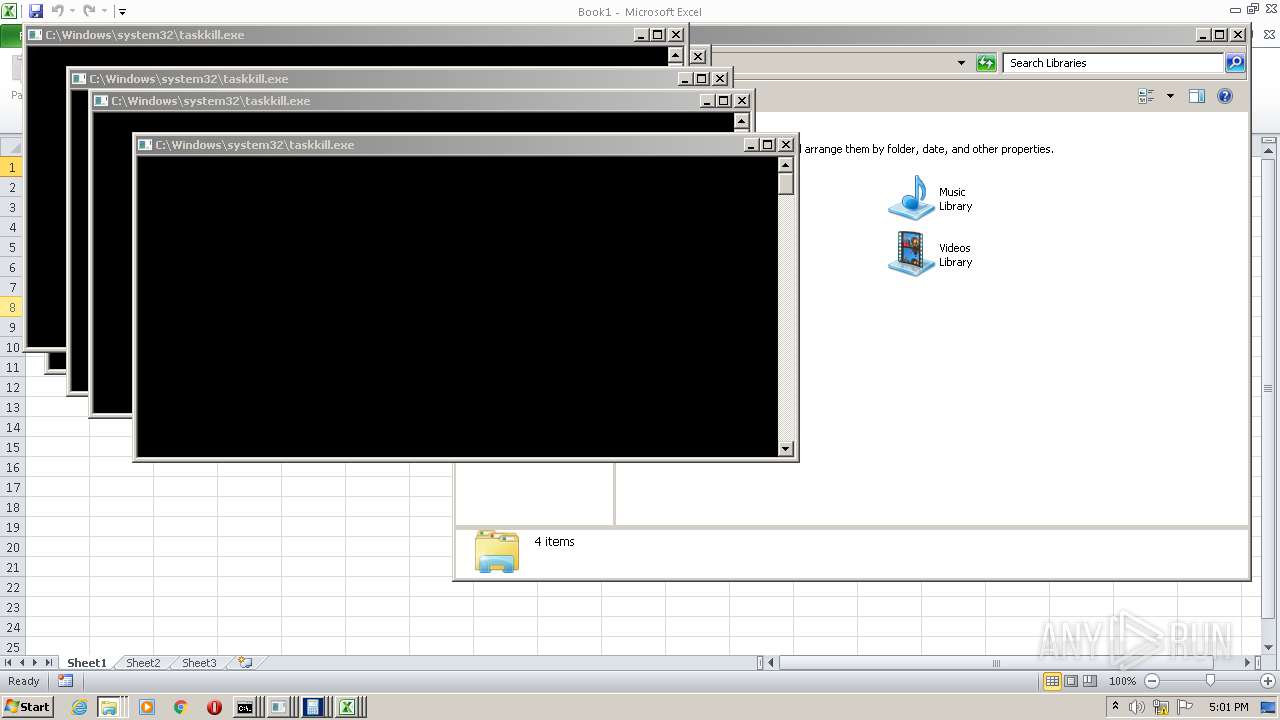Click the zoom in plus button
Viewport: 1280px width, 720px height.
pos(1267,681)
